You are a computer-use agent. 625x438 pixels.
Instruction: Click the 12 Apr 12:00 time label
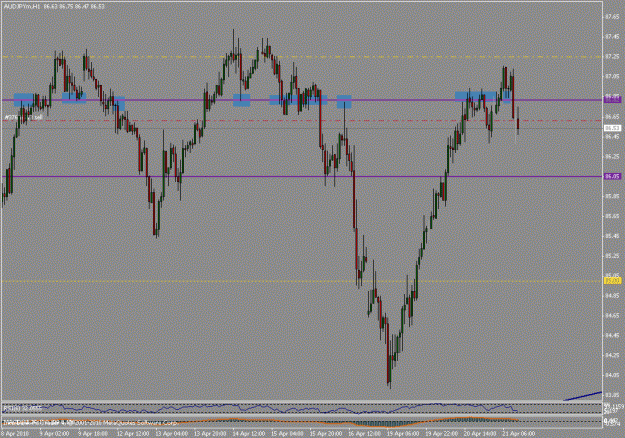132,434
